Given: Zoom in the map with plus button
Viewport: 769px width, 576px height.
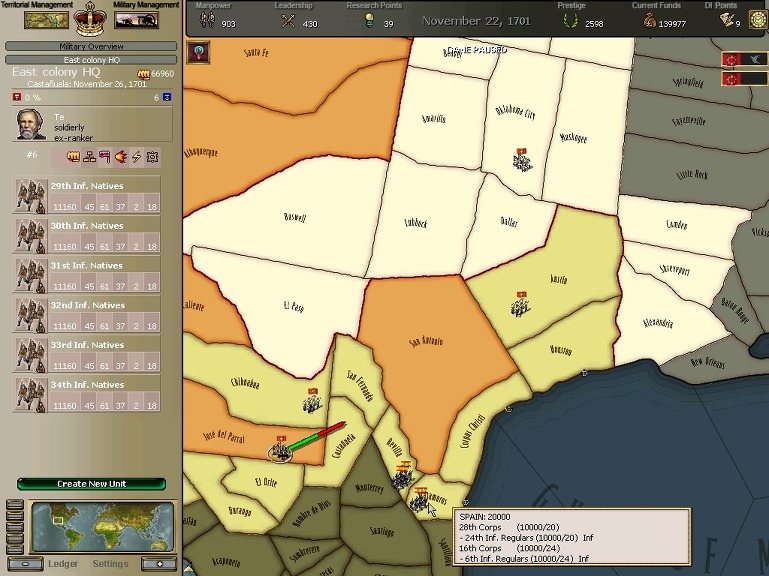Looking at the screenshot, I should tap(158, 564).
